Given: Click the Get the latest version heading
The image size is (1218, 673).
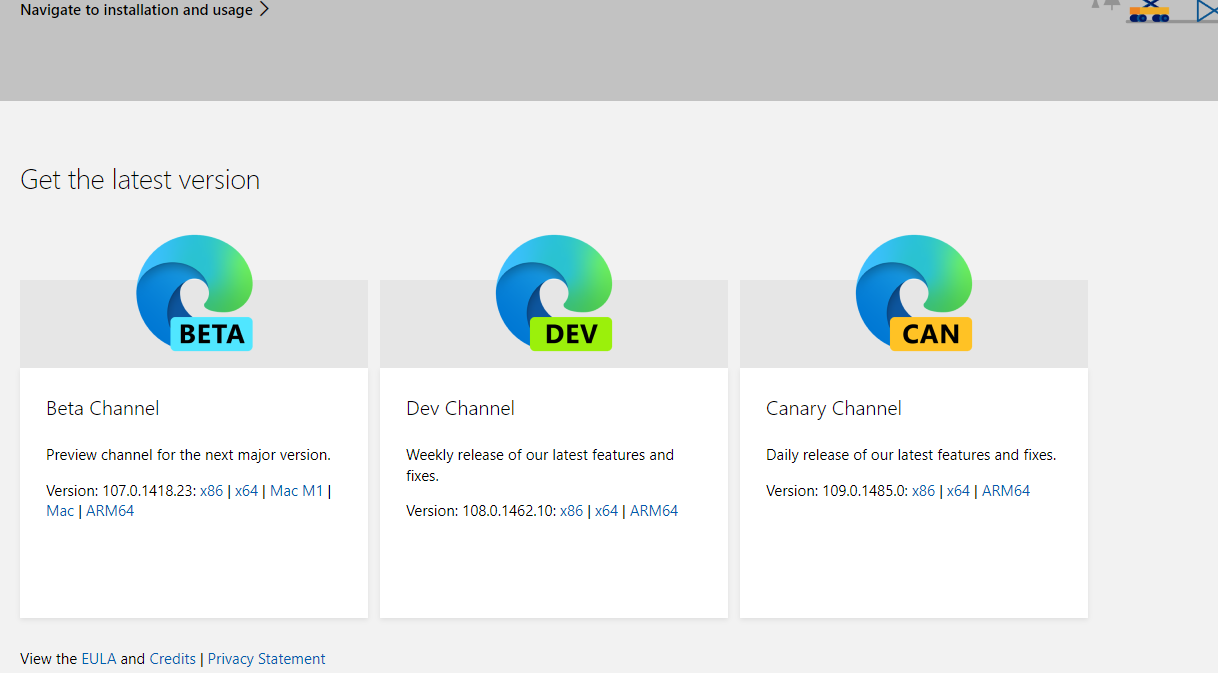Looking at the screenshot, I should 140,180.
